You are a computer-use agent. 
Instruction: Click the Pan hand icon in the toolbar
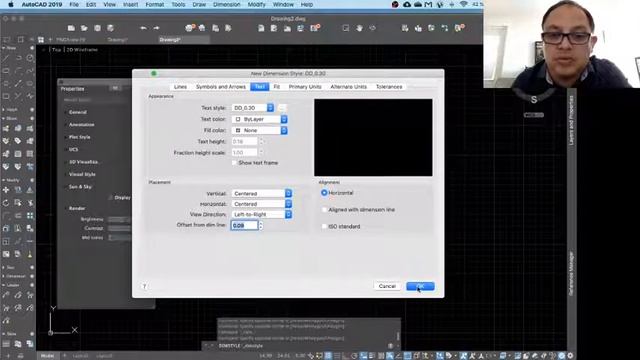click(359, 28)
